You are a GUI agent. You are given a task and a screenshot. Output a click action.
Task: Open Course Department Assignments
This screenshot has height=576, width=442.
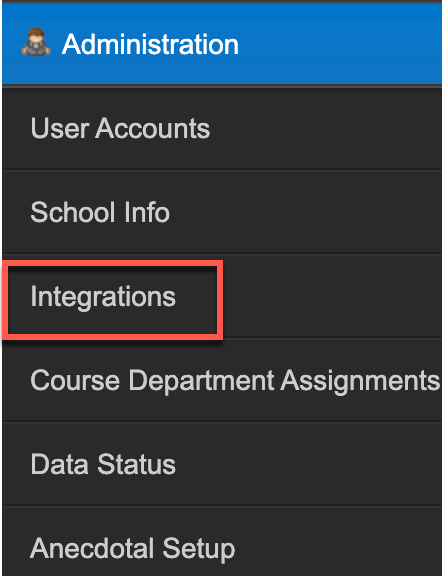pyautogui.click(x=222, y=380)
